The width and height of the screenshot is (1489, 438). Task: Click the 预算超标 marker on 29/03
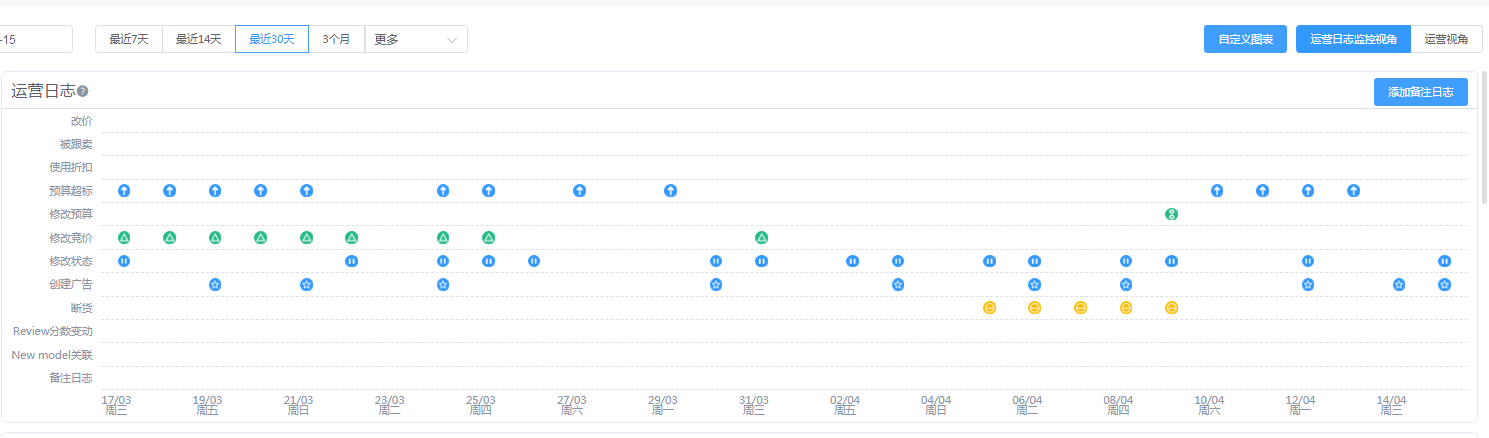(670, 190)
